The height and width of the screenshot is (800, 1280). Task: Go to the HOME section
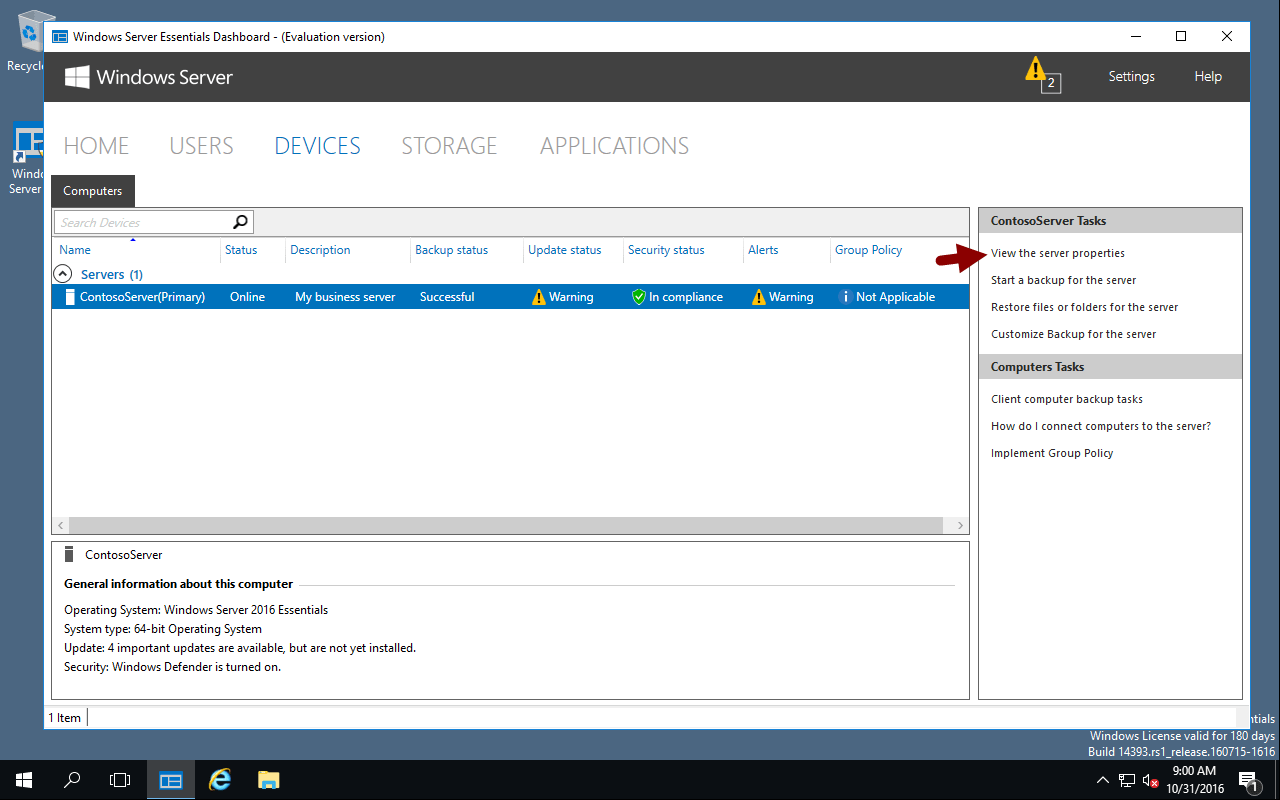point(96,146)
